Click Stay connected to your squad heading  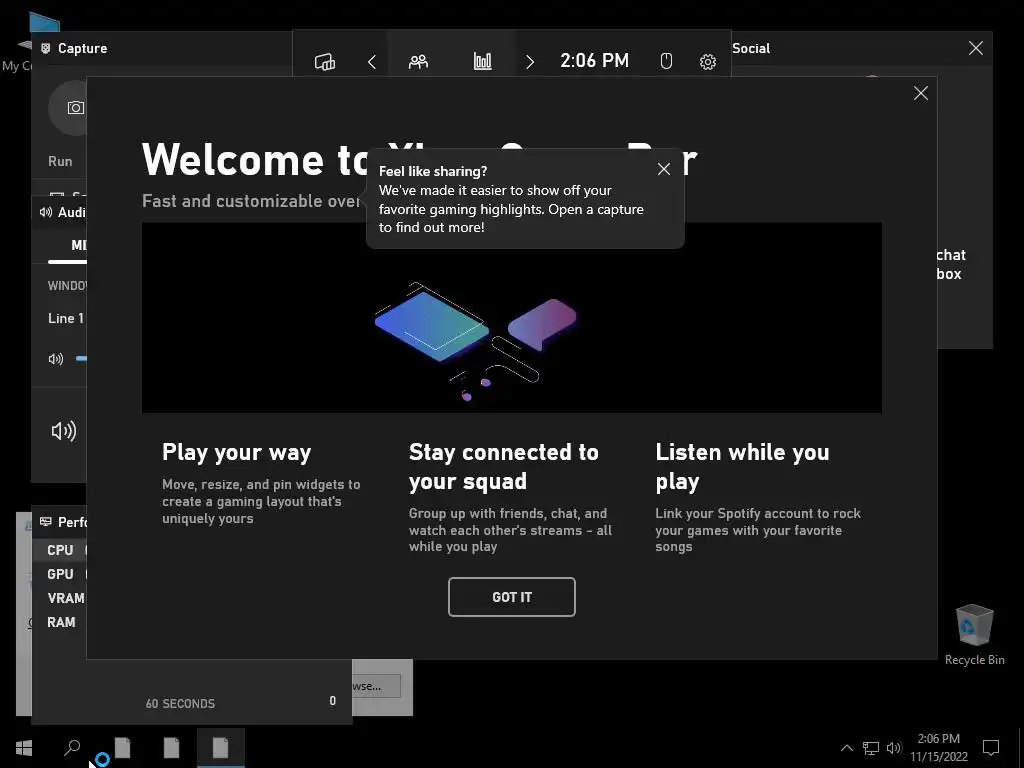coord(504,466)
